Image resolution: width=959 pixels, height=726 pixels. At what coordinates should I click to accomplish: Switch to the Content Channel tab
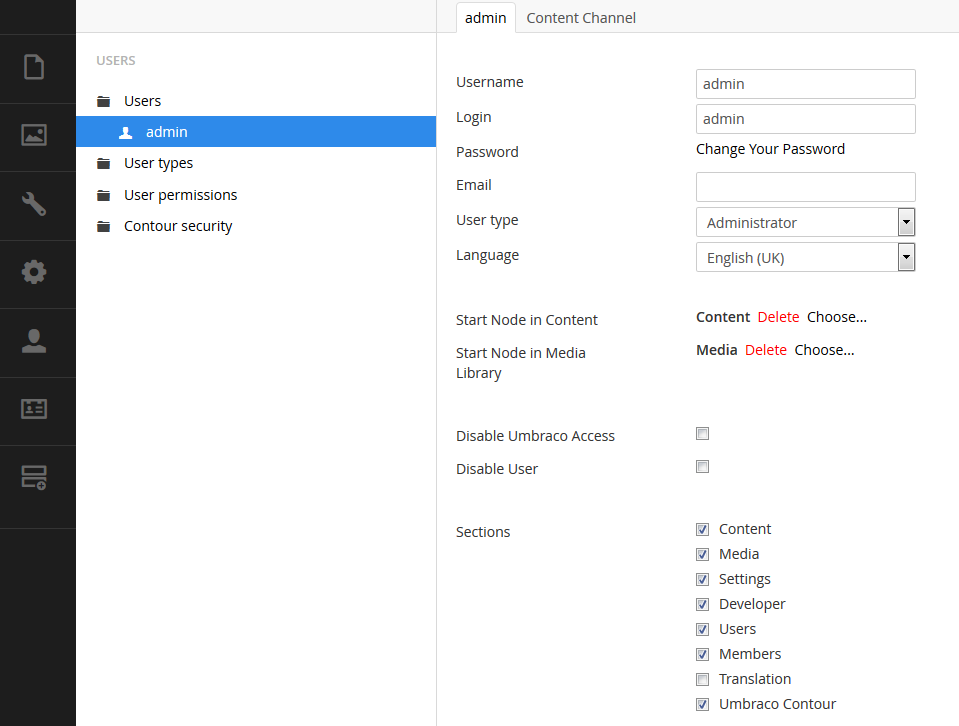coord(581,18)
